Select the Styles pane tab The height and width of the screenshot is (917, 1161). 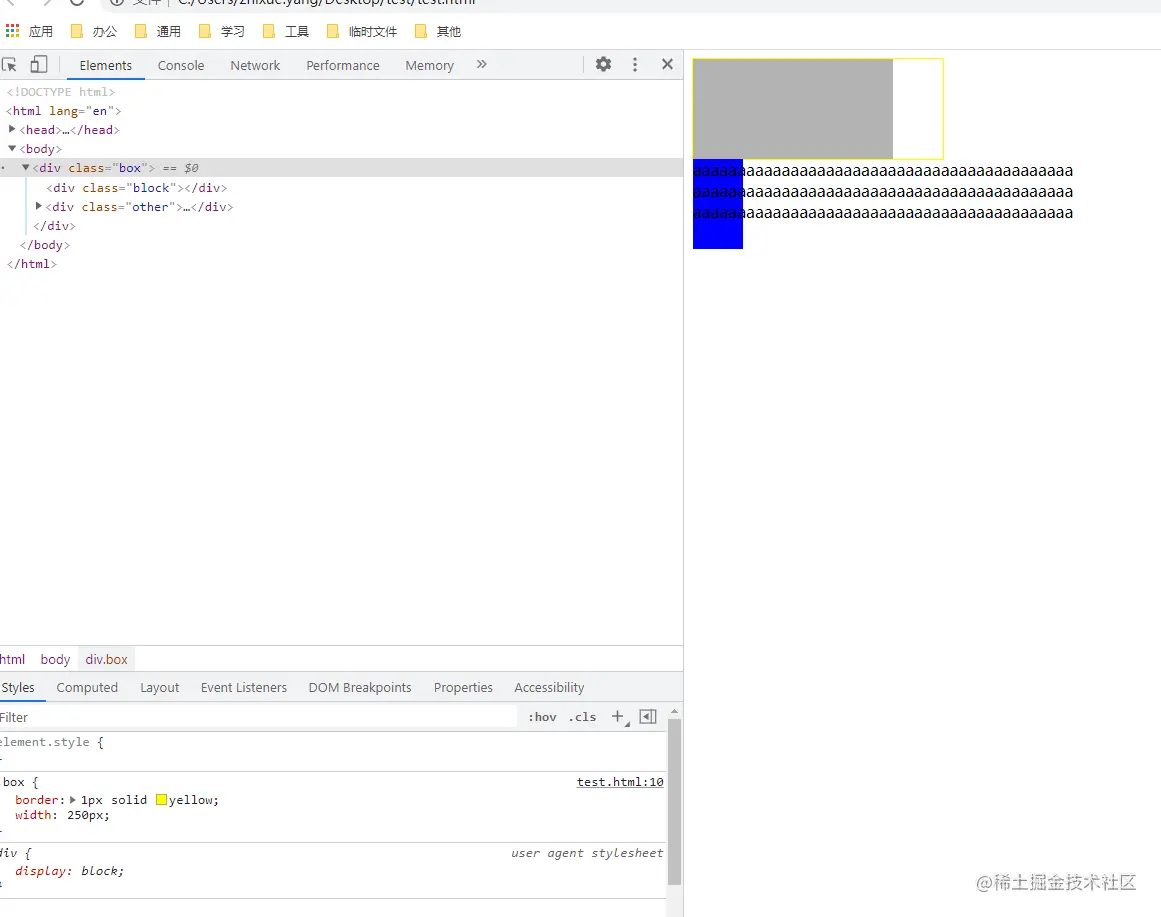(x=19, y=687)
